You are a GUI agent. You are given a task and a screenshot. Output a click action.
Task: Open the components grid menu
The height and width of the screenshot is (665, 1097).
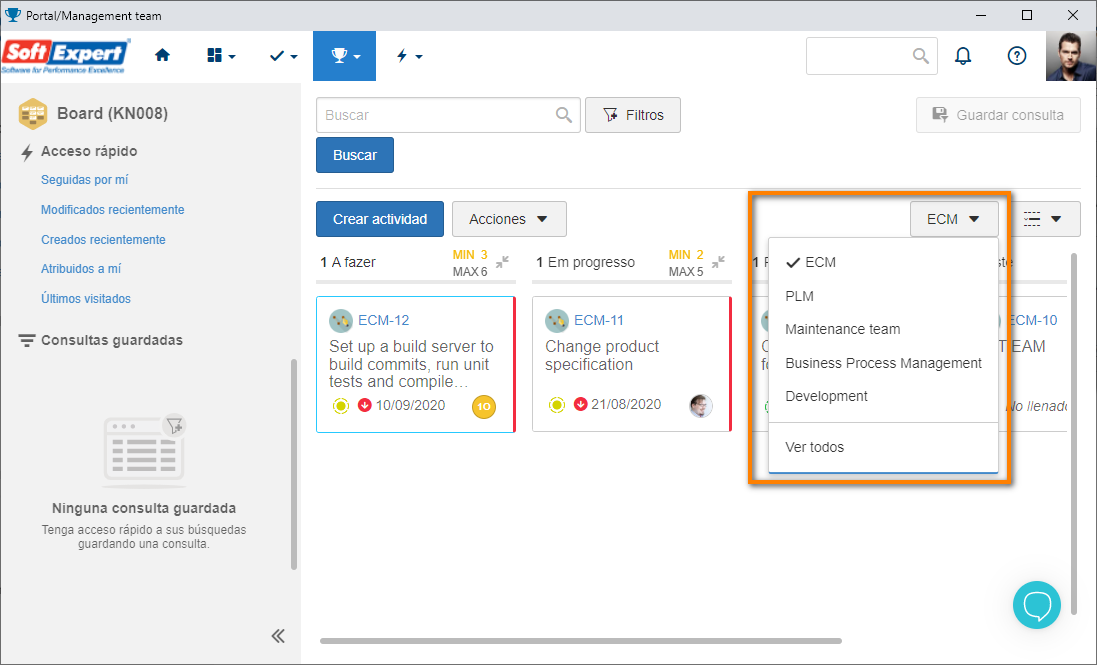tap(221, 55)
